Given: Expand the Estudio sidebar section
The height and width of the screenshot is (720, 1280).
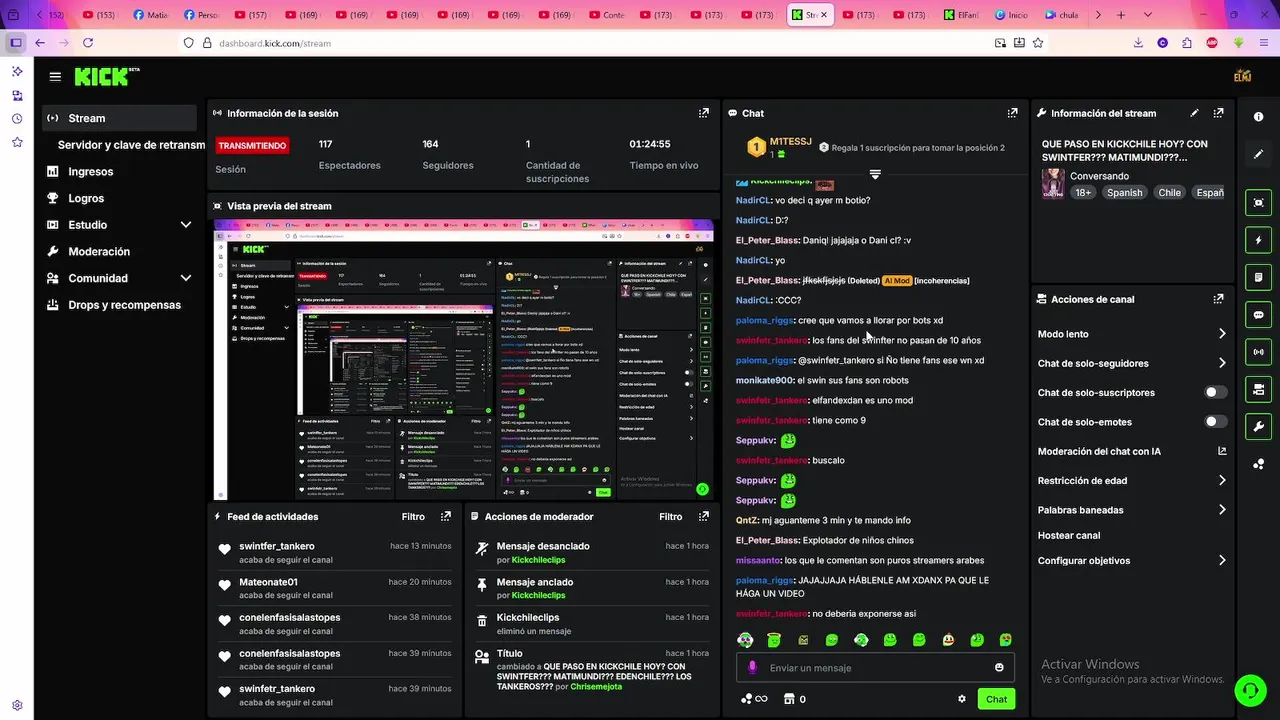Looking at the screenshot, I should (x=186, y=225).
